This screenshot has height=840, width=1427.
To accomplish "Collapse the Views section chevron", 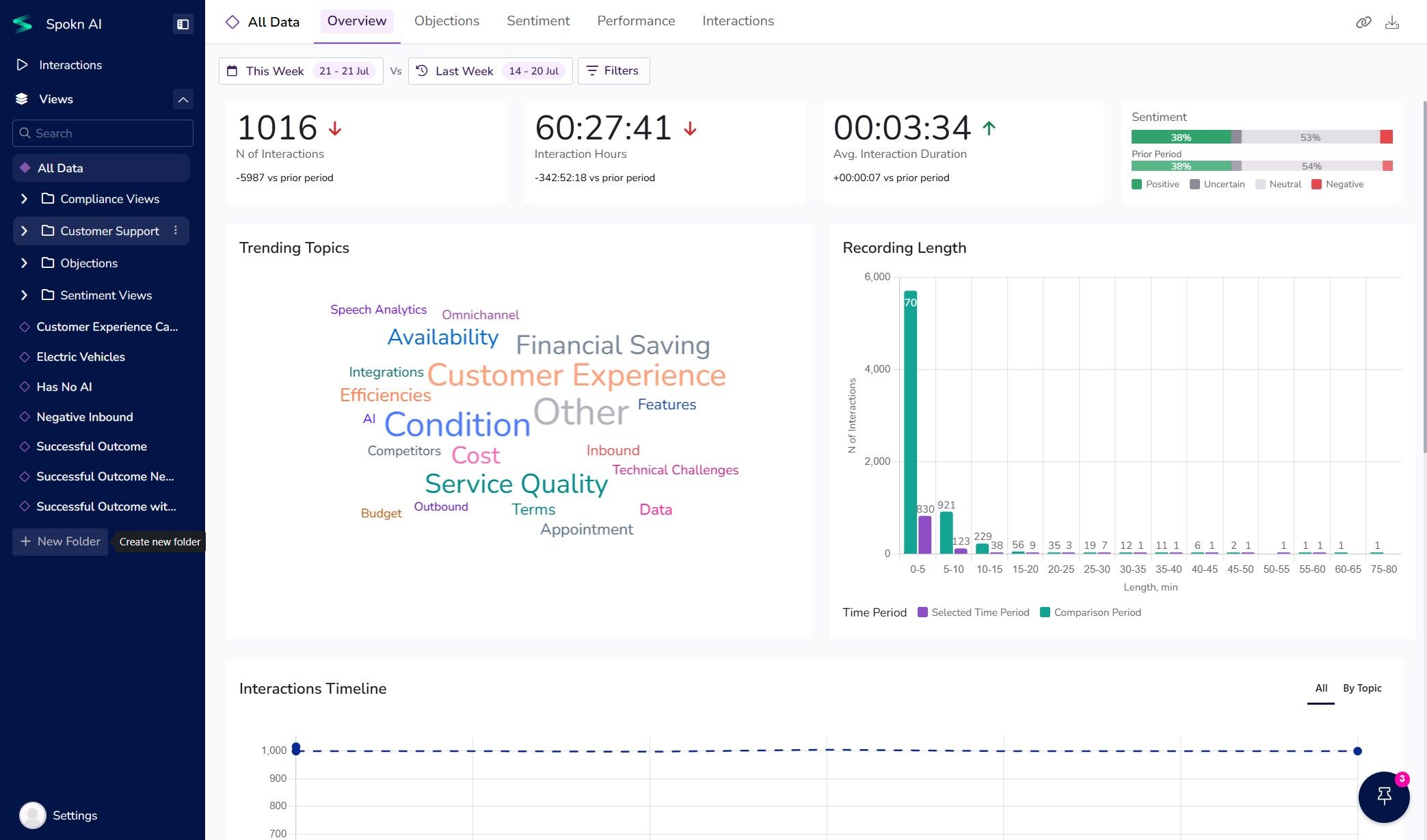I will coord(183,99).
